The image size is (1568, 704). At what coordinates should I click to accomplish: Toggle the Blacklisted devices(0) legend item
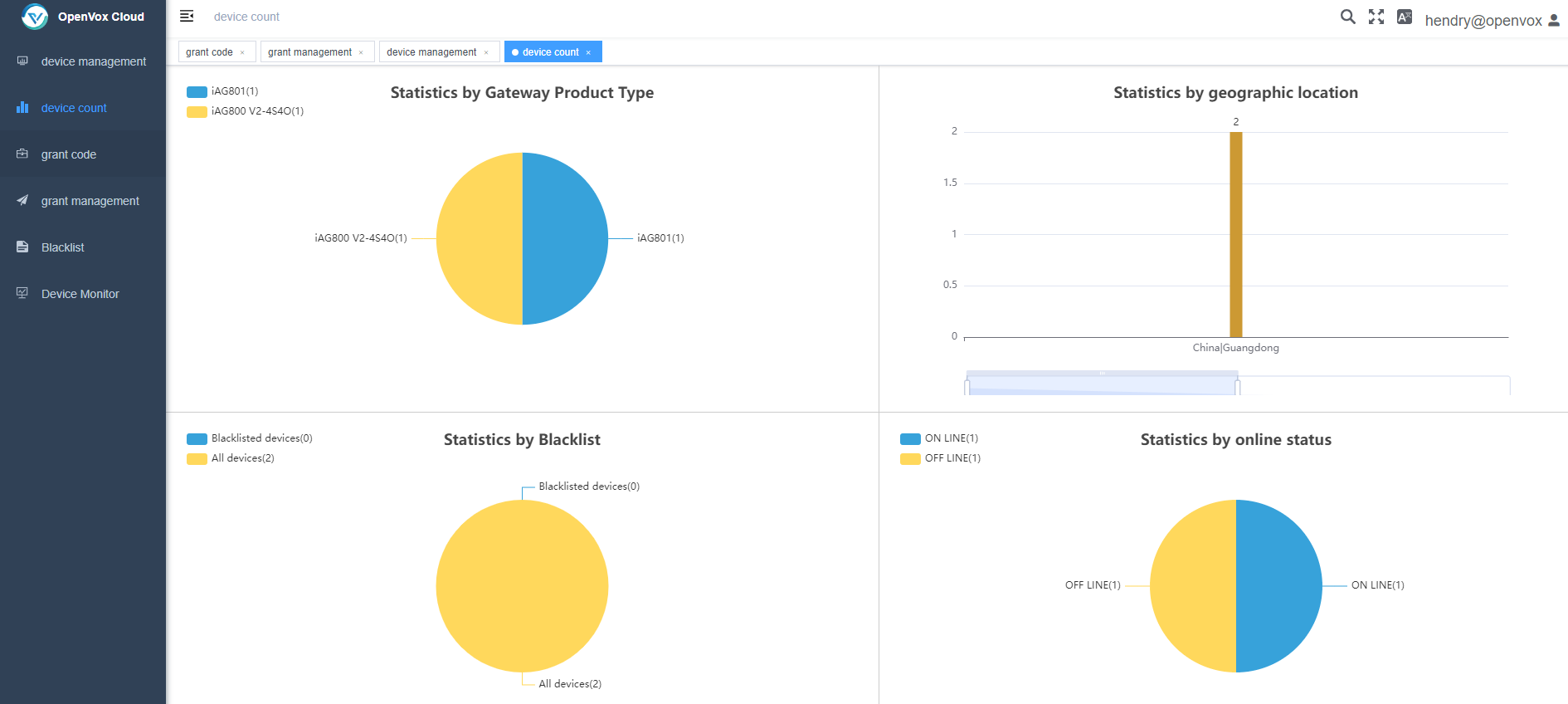250,438
